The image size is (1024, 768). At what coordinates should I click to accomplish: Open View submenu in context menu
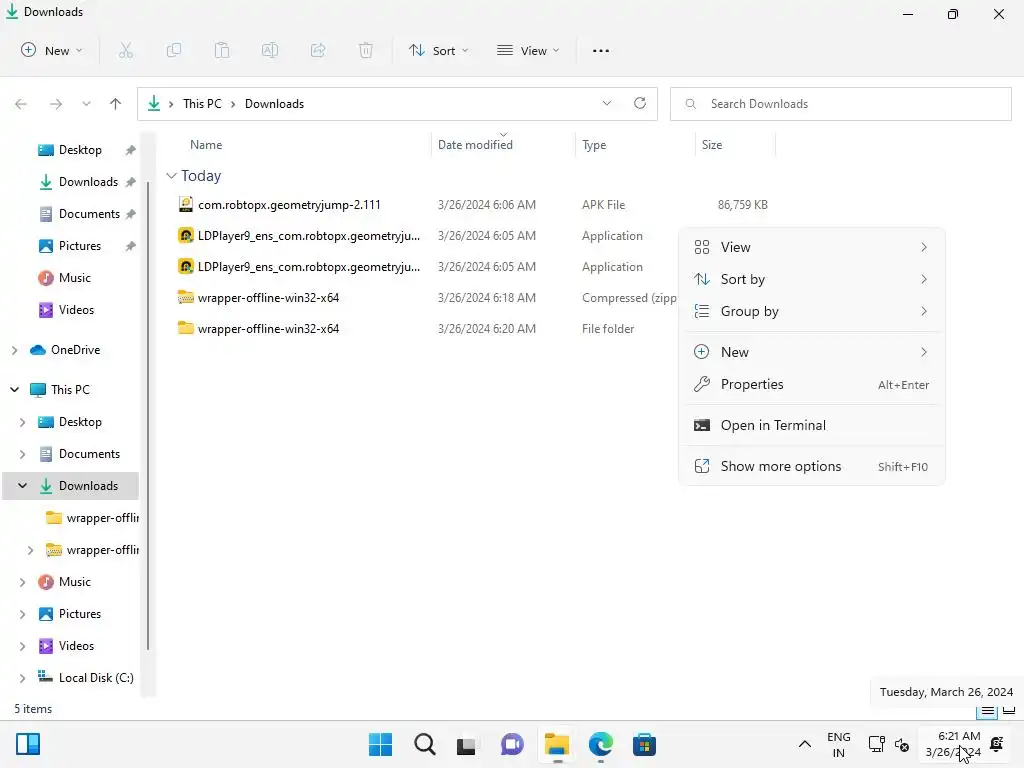pyautogui.click(x=811, y=247)
